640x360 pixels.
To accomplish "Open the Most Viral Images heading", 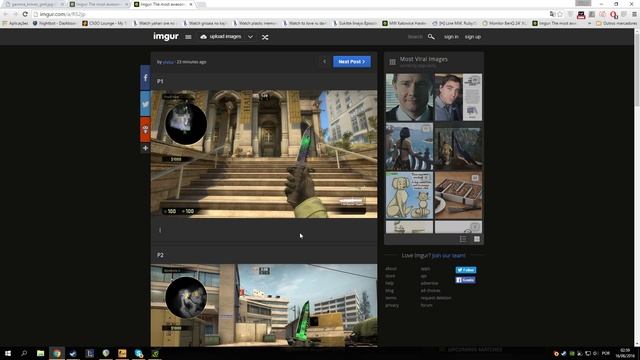I will coord(424,59).
